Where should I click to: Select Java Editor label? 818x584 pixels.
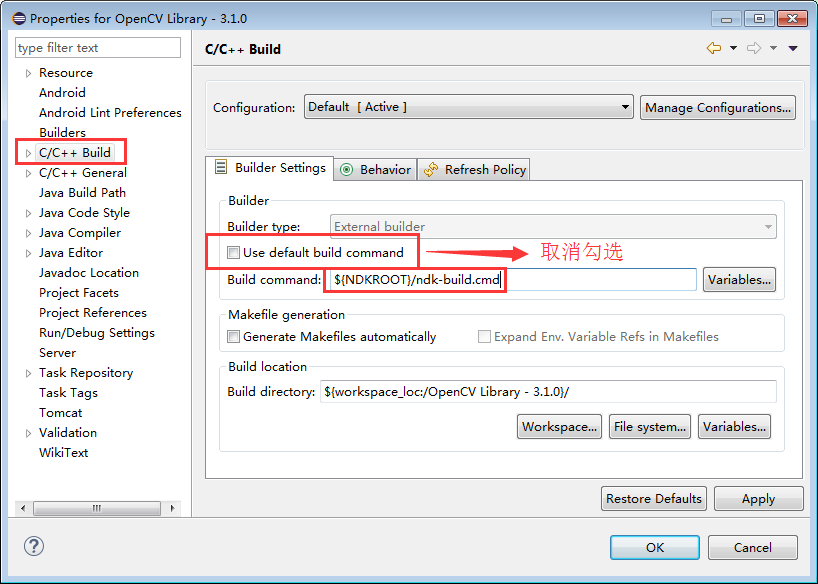click(70, 253)
